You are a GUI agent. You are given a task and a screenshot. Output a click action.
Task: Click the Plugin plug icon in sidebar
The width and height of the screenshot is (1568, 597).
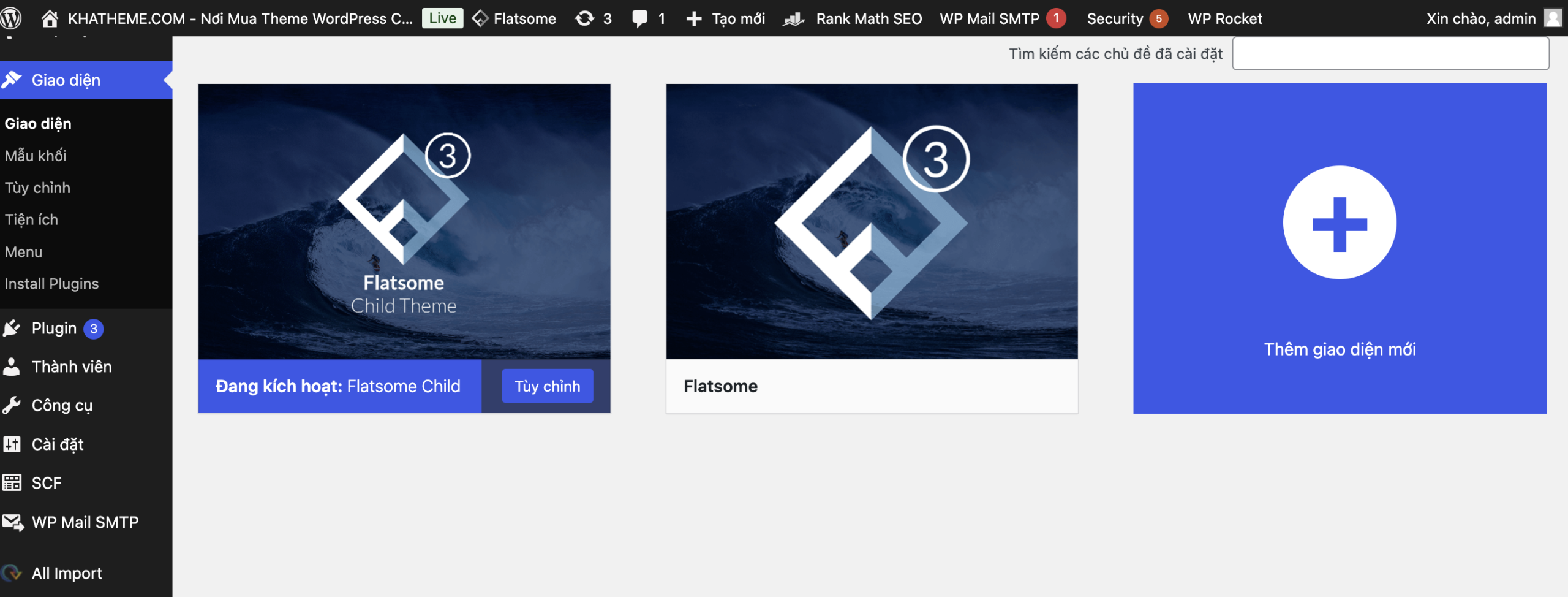12,329
